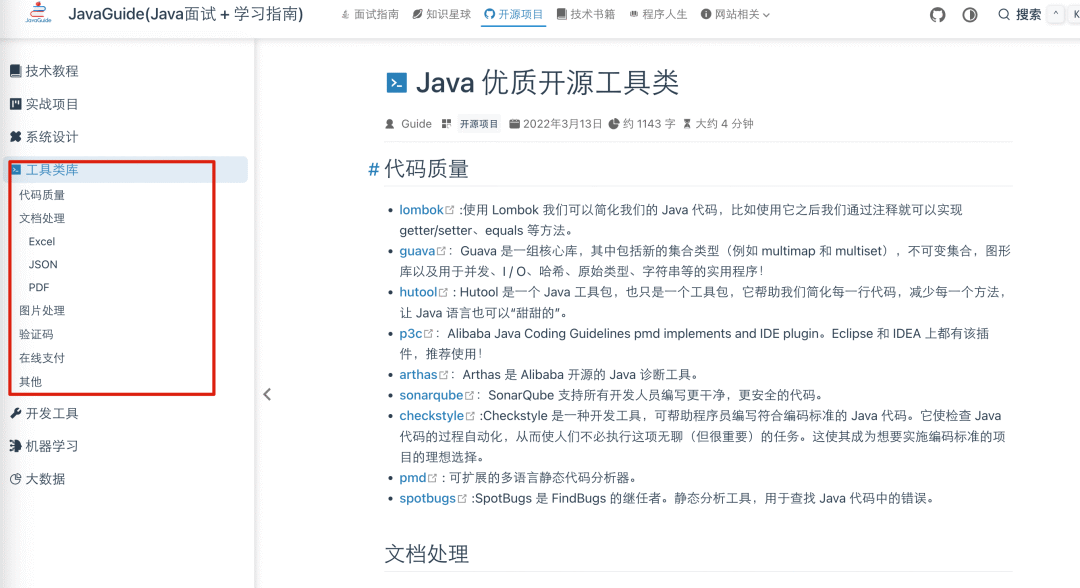Open 系统设计 in sidebar
This screenshot has width=1080, height=588.
(x=44, y=137)
